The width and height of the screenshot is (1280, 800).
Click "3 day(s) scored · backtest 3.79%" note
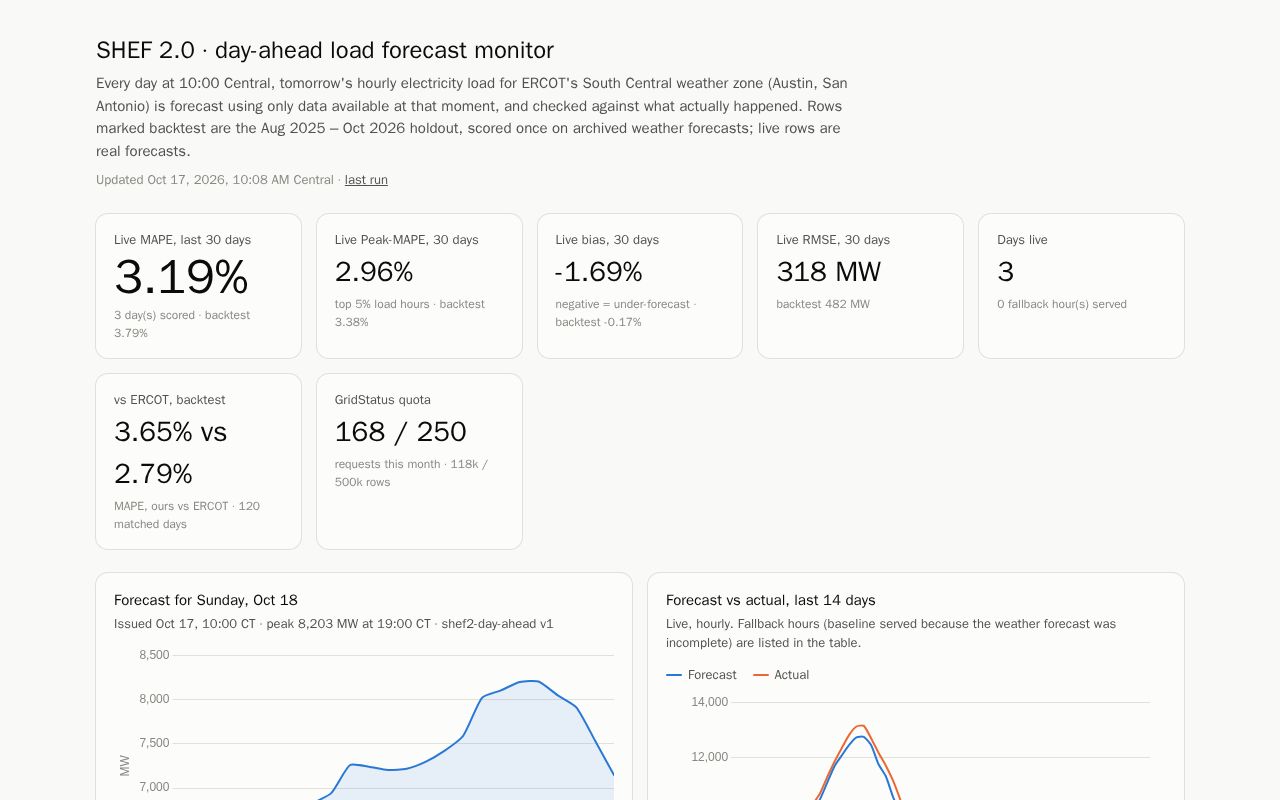182,324
